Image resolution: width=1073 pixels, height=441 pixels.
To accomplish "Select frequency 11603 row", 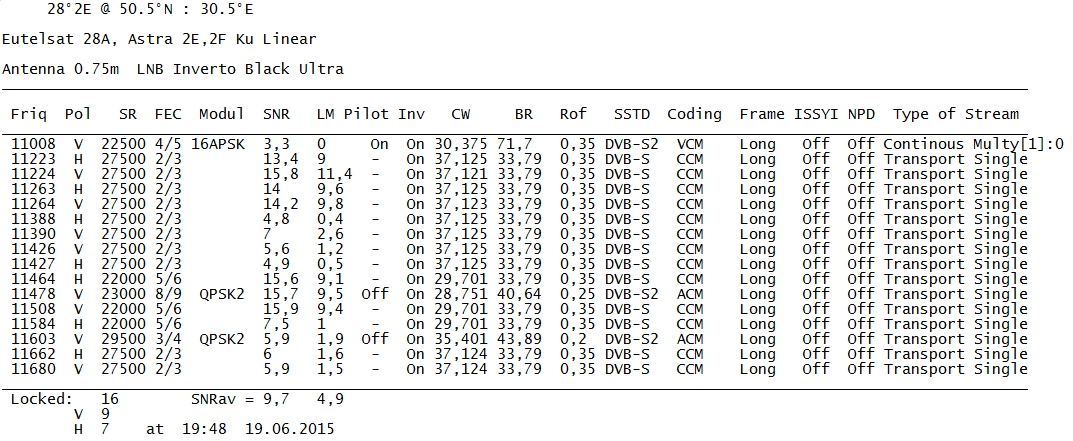I will tap(519, 339).
